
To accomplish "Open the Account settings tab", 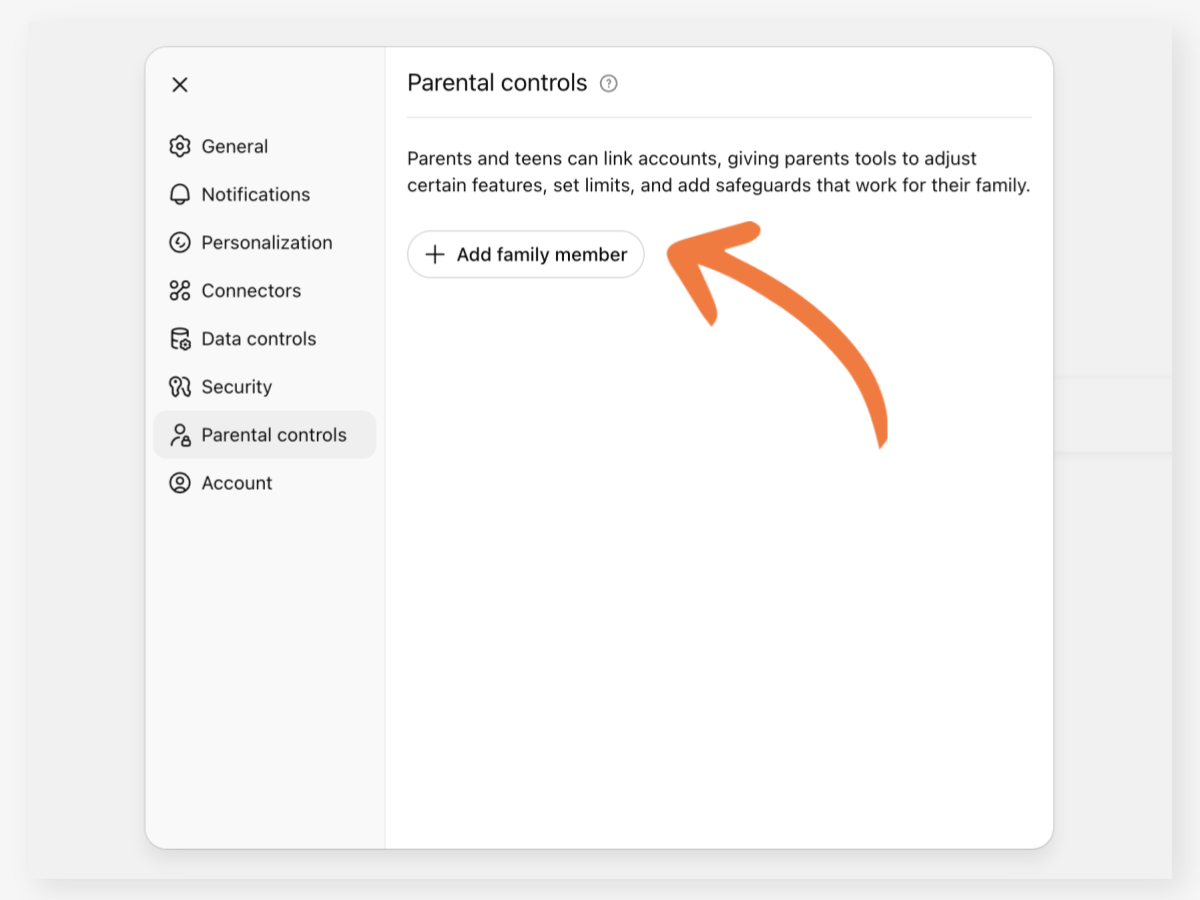I will (x=237, y=483).
